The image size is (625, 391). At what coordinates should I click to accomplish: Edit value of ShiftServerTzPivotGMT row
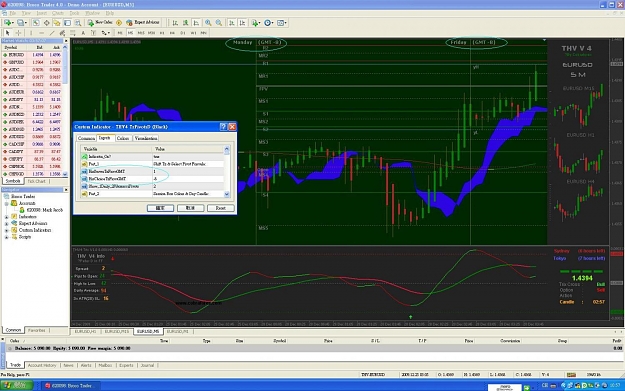[x=188, y=171]
